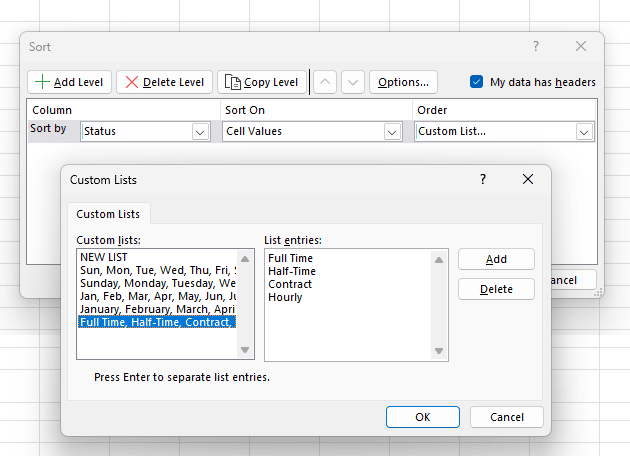The height and width of the screenshot is (456, 630).
Task: Delete the selected custom list
Action: click(x=496, y=289)
